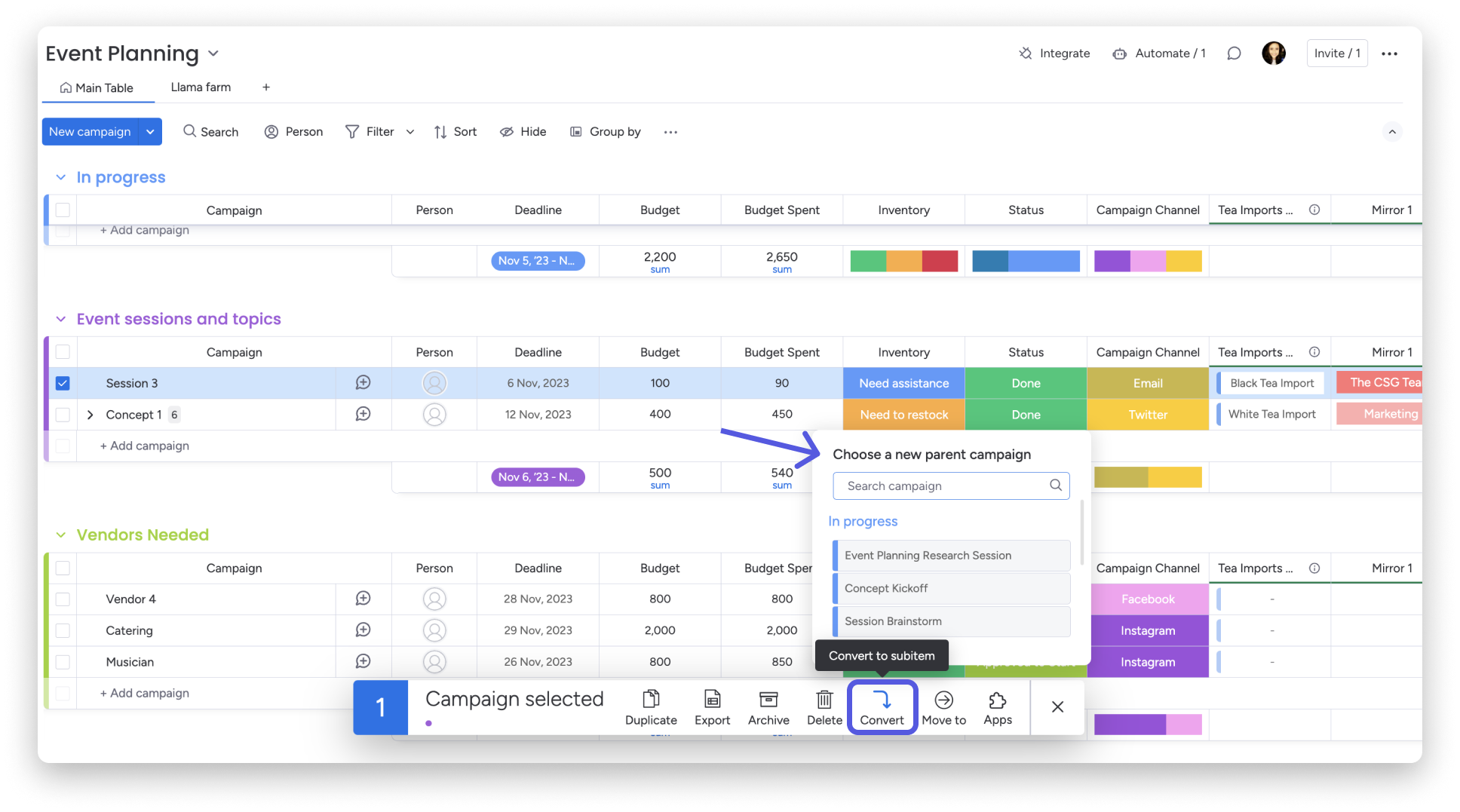This screenshot has width=1460, height=812.
Task: Open the Need assistance inventory label
Action: pyautogui.click(x=903, y=383)
